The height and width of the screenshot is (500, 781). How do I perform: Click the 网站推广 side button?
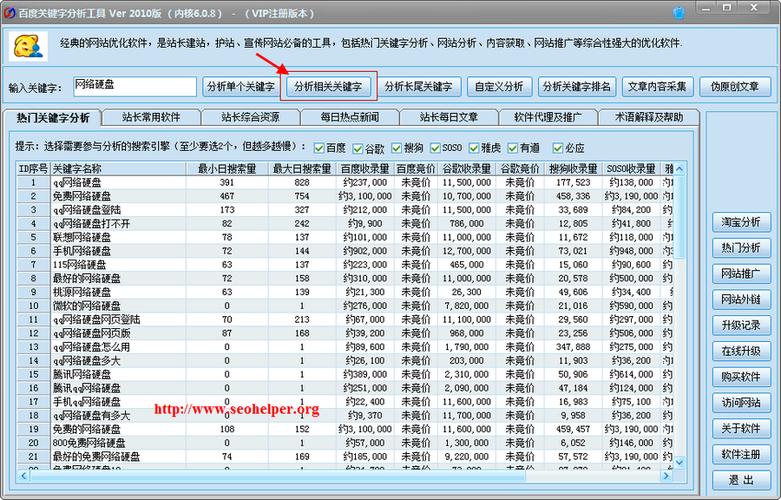coord(741,274)
